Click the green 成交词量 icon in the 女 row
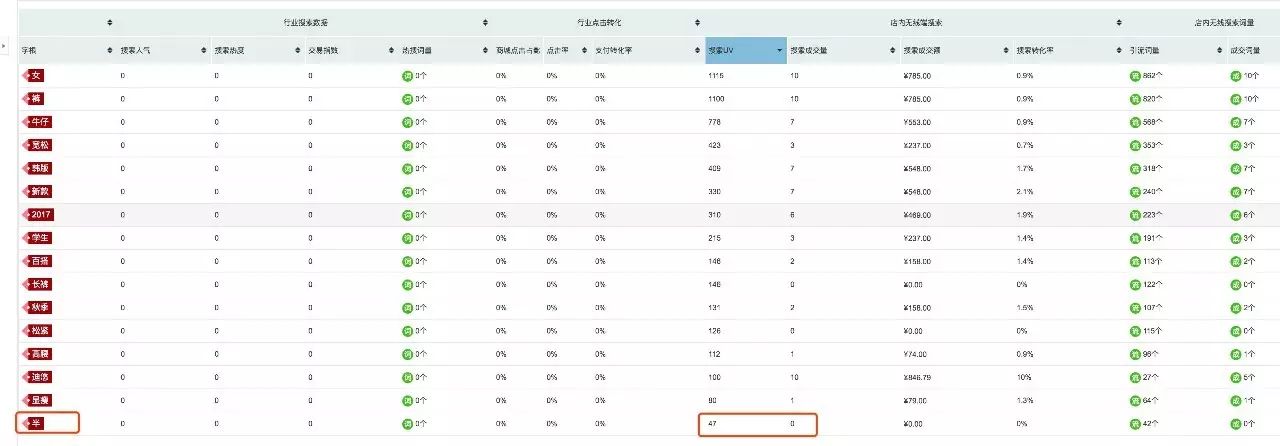1280x446 pixels. click(x=1236, y=75)
